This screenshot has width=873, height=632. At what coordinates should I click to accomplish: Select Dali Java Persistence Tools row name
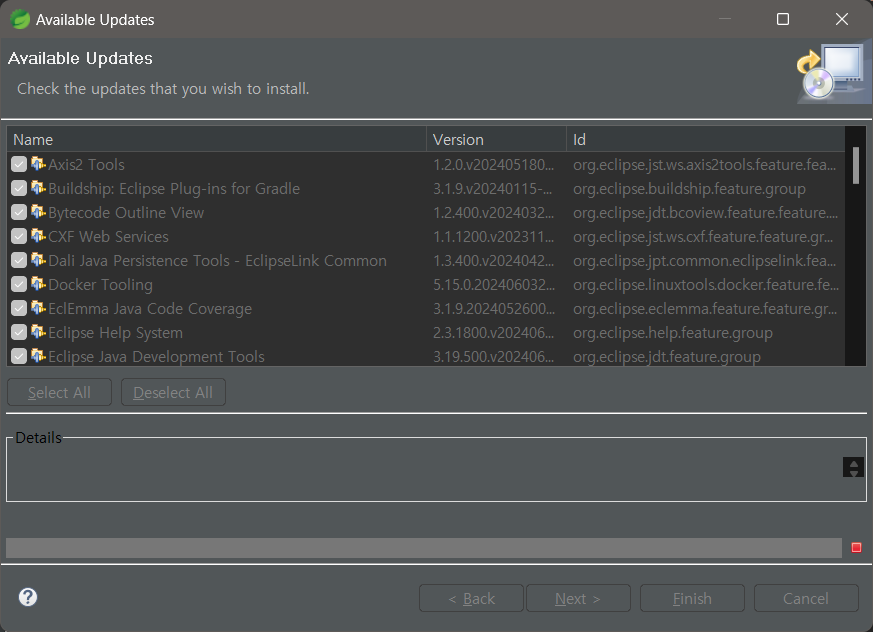click(x=217, y=261)
